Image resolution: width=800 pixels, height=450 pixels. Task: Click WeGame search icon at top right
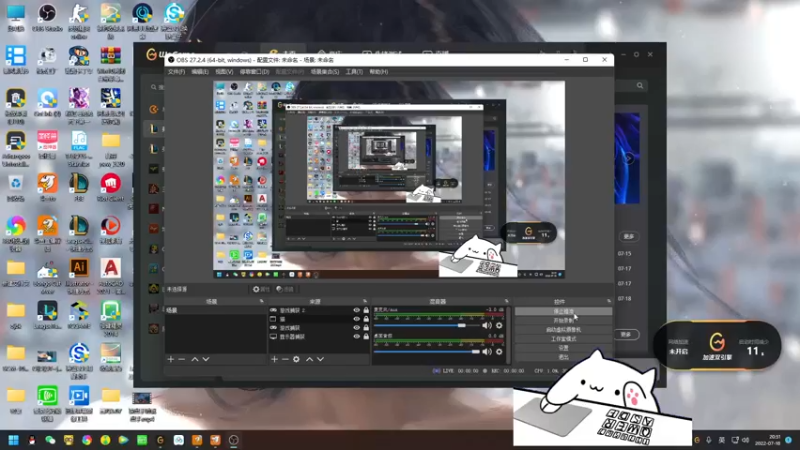[640, 86]
